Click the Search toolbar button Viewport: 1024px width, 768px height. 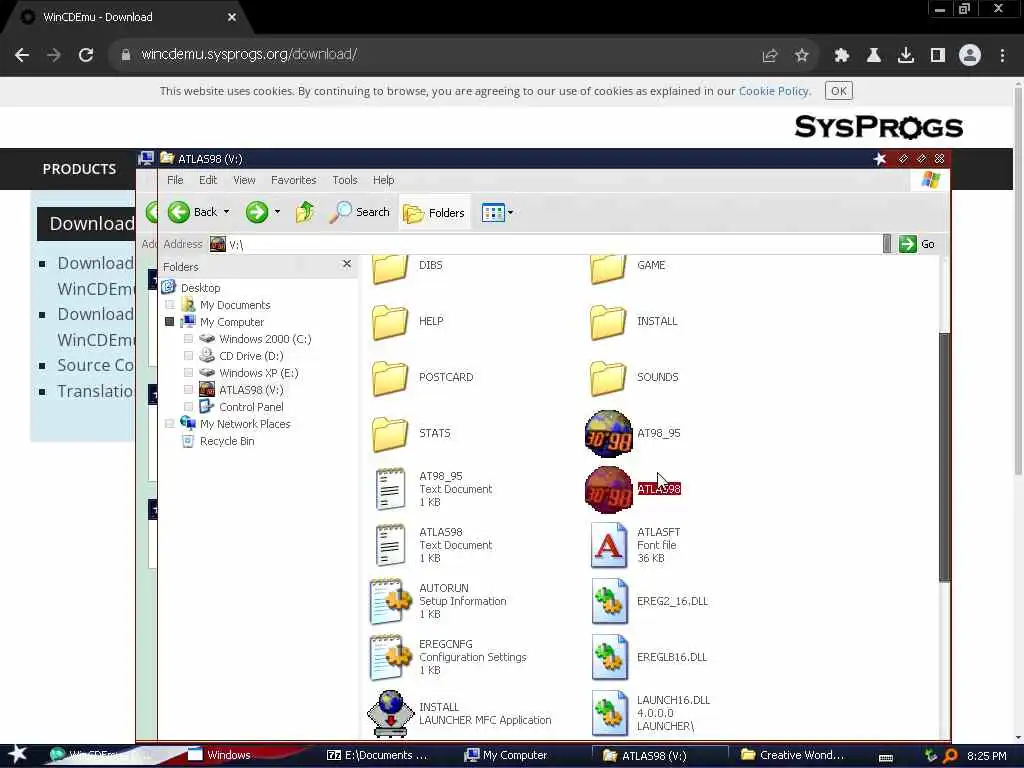(x=359, y=212)
